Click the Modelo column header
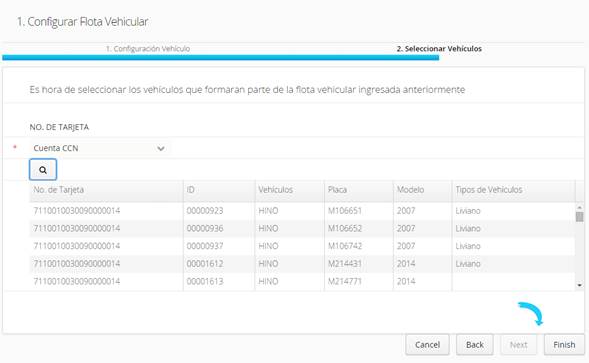Image resolution: width=589 pixels, height=363 pixels. coord(423,190)
